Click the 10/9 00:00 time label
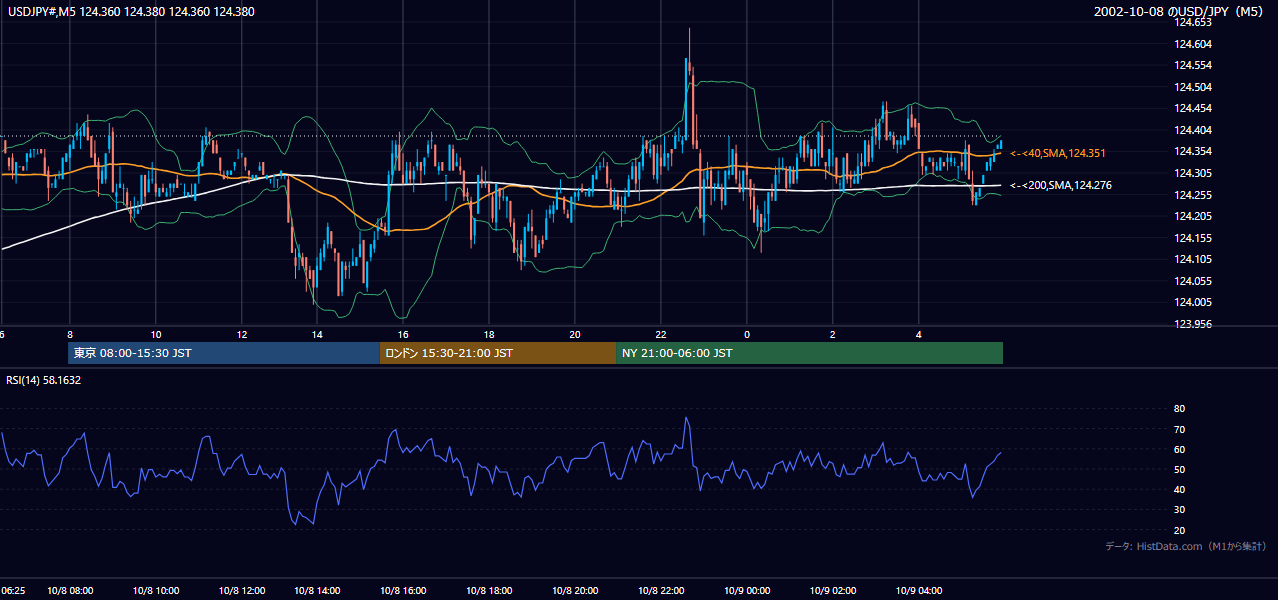Image resolution: width=1278 pixels, height=600 pixels. point(747,591)
